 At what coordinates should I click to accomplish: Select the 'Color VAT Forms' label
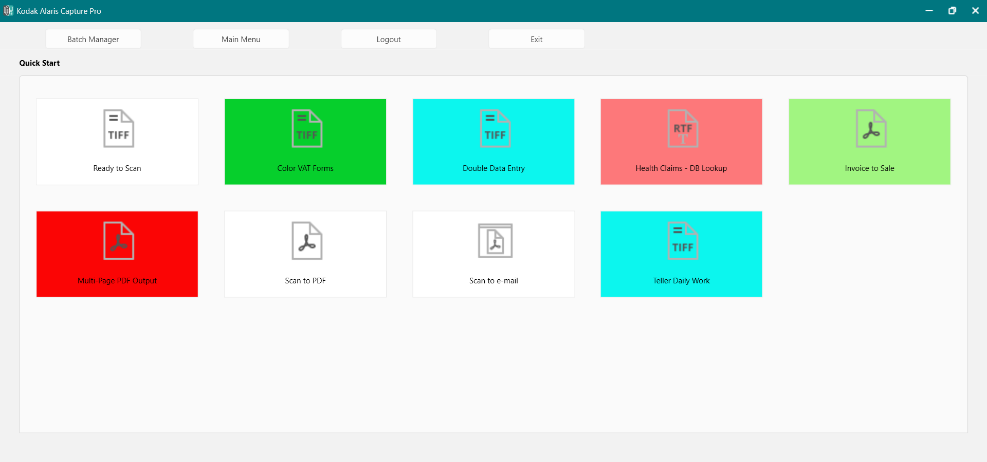tap(305, 169)
